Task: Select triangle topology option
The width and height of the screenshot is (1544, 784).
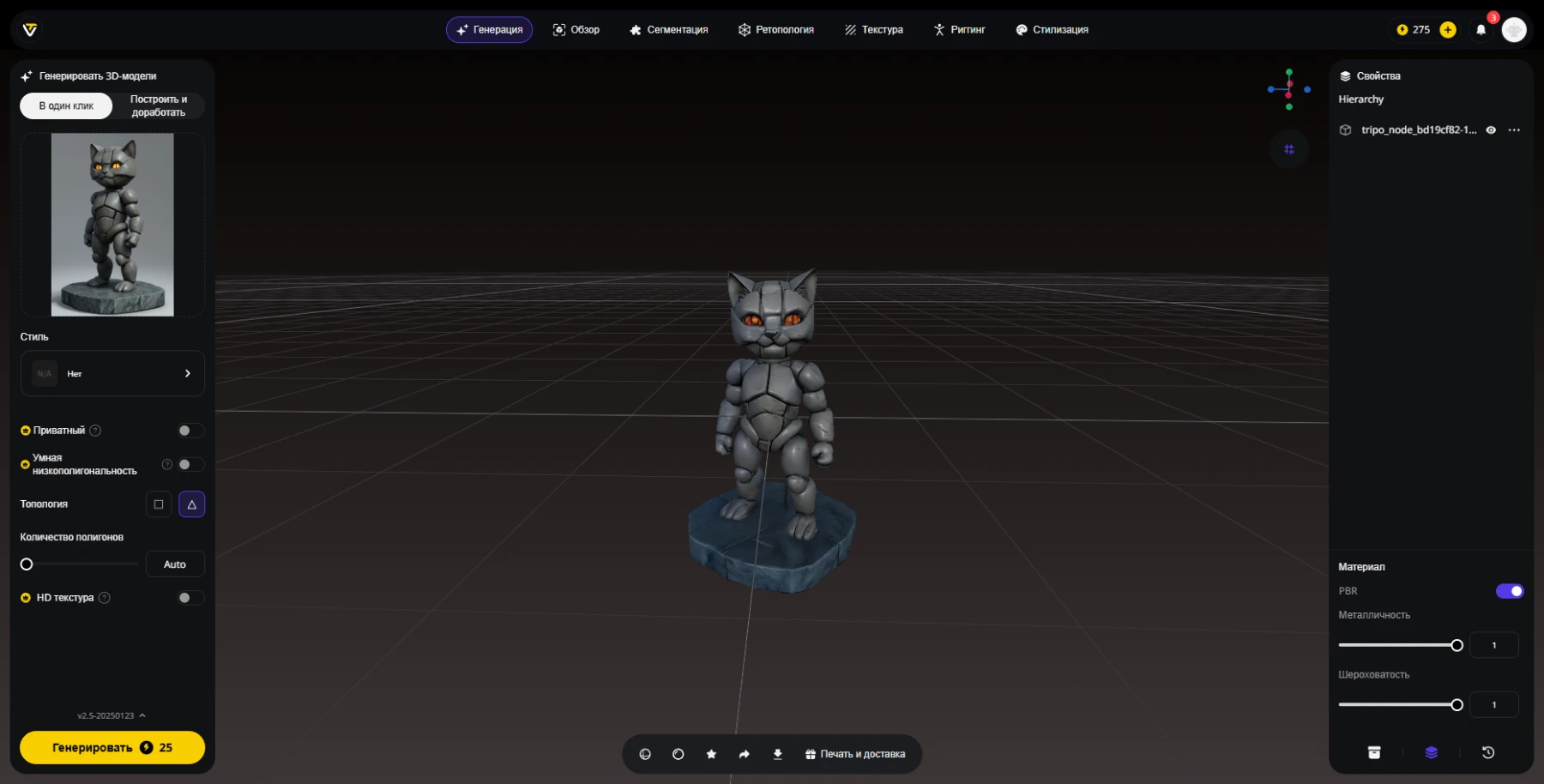Action: (191, 504)
